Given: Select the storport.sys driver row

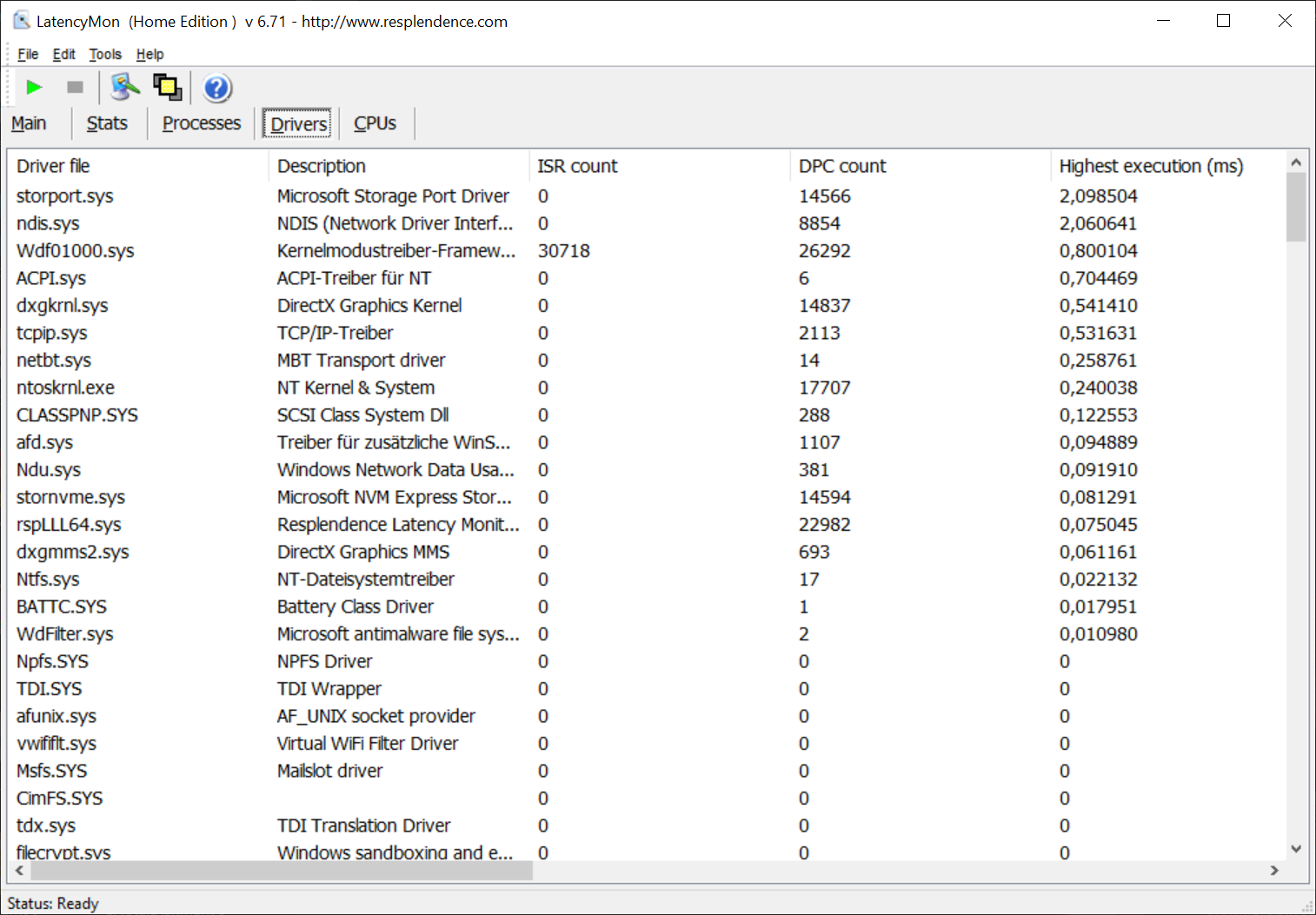Looking at the screenshot, I should coord(65,196).
